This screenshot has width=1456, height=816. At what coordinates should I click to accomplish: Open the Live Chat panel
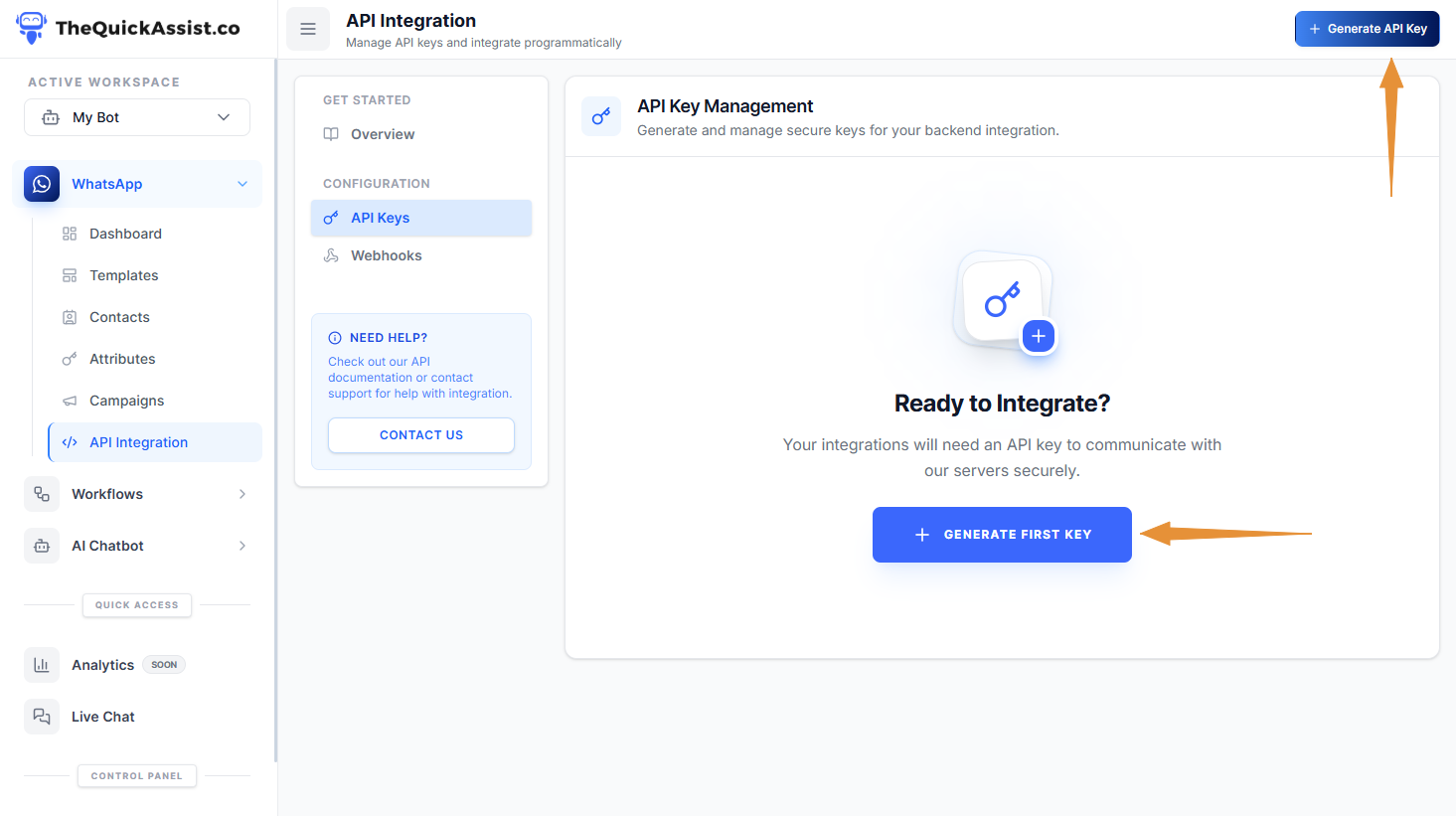click(102, 716)
